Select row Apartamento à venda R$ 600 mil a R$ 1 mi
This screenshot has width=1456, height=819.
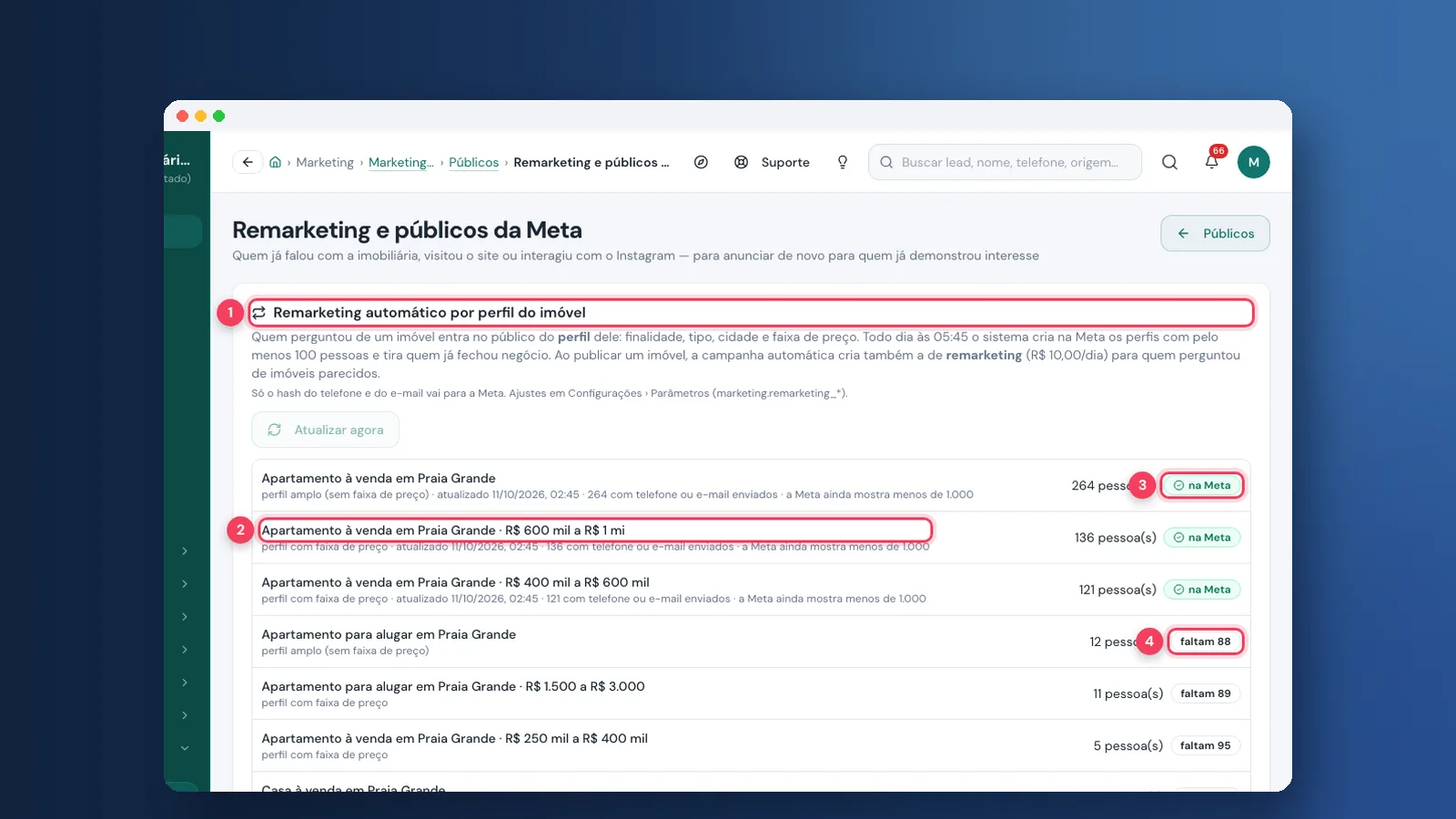751,538
